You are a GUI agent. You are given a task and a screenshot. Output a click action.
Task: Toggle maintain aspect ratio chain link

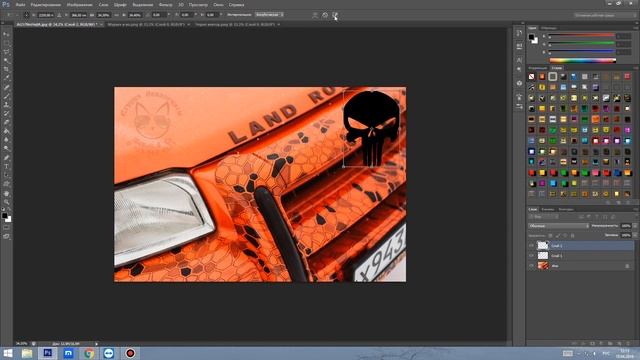[x=117, y=15]
